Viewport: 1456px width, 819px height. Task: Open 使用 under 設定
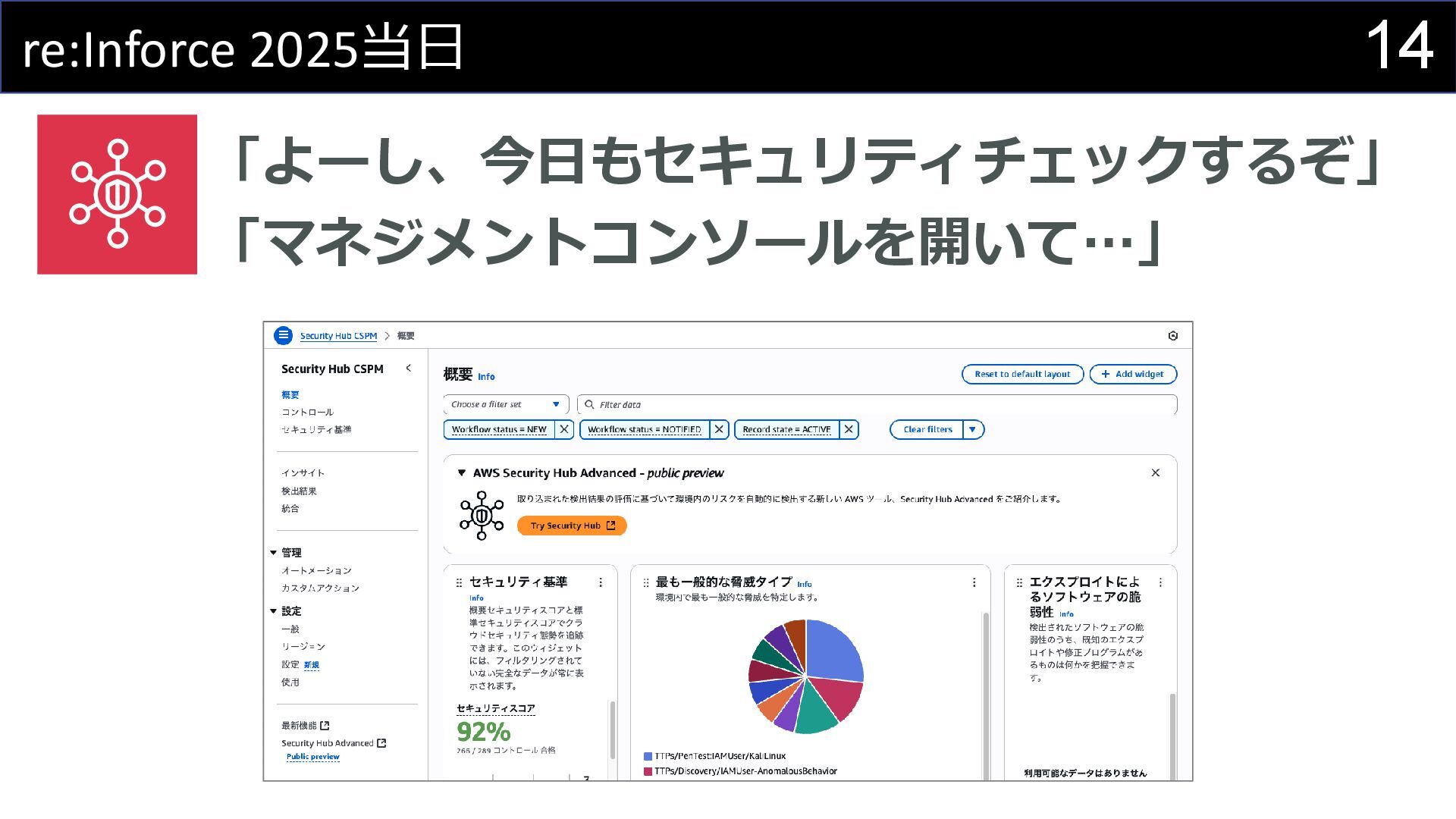(290, 682)
